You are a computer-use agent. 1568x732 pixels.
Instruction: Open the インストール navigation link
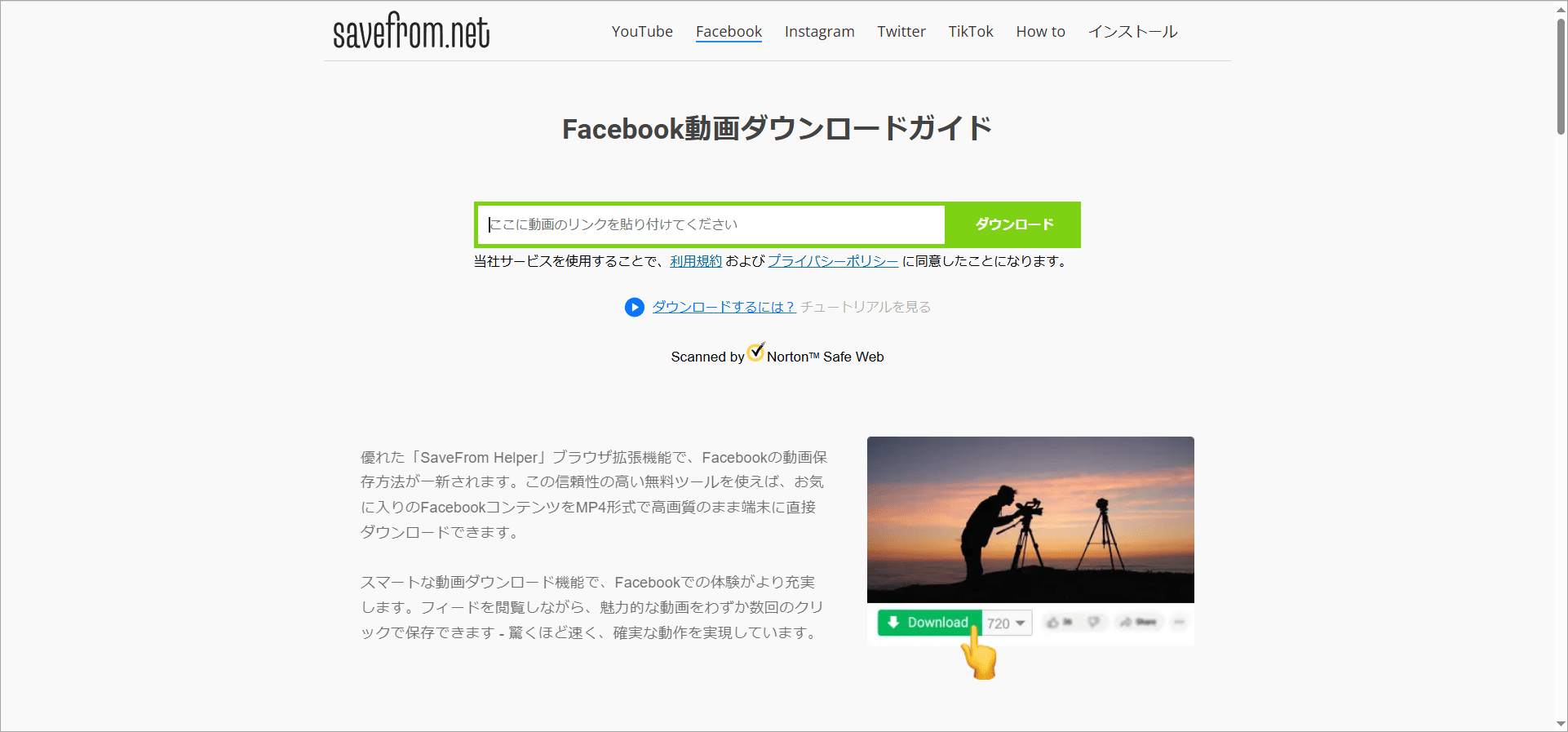1133,32
